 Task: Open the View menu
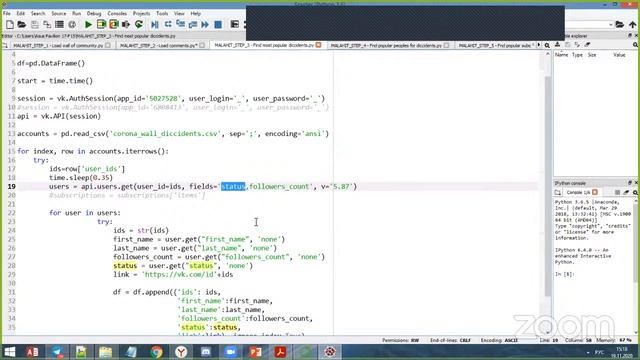coord(179,13)
